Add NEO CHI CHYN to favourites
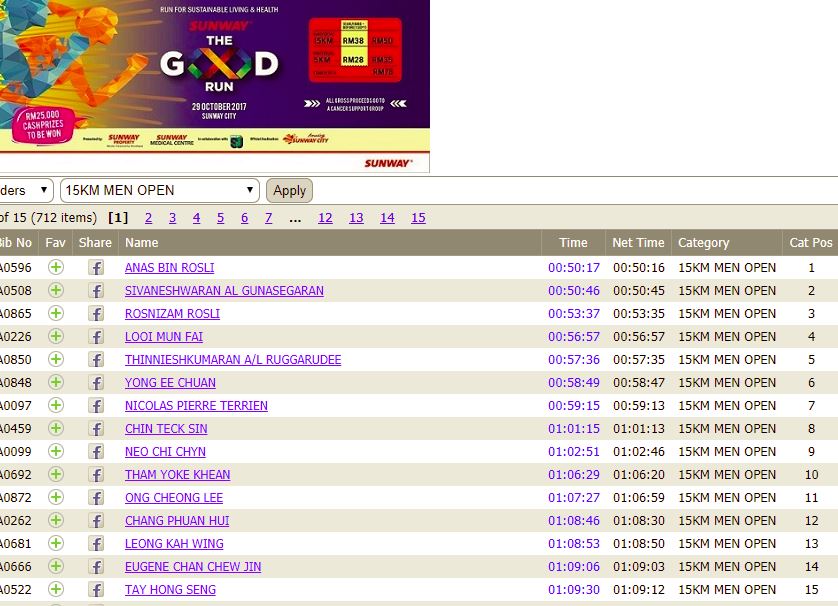The image size is (838, 606). pos(56,451)
